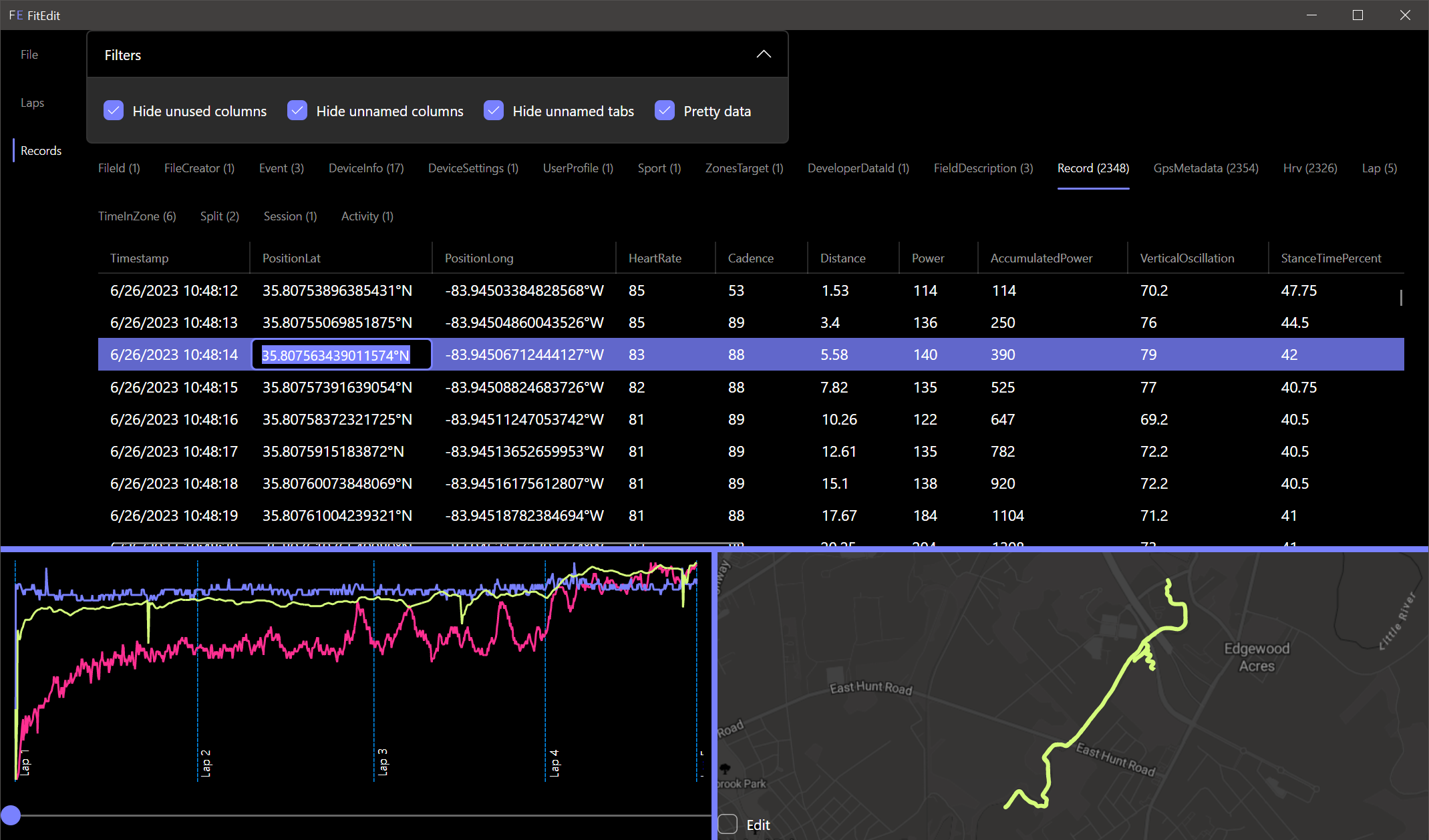Open the Activity tab
Image resolution: width=1429 pixels, height=840 pixels.
367,216
